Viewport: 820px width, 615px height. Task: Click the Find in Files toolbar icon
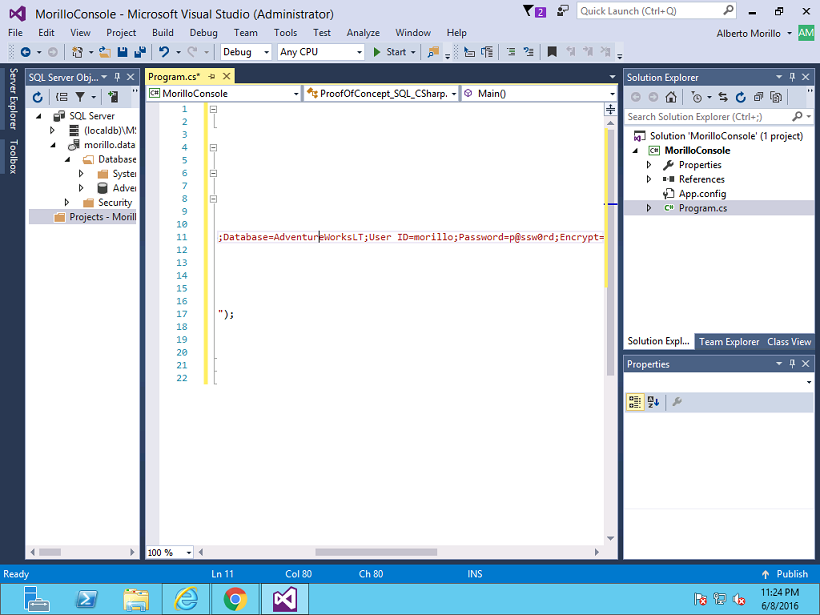(433, 52)
